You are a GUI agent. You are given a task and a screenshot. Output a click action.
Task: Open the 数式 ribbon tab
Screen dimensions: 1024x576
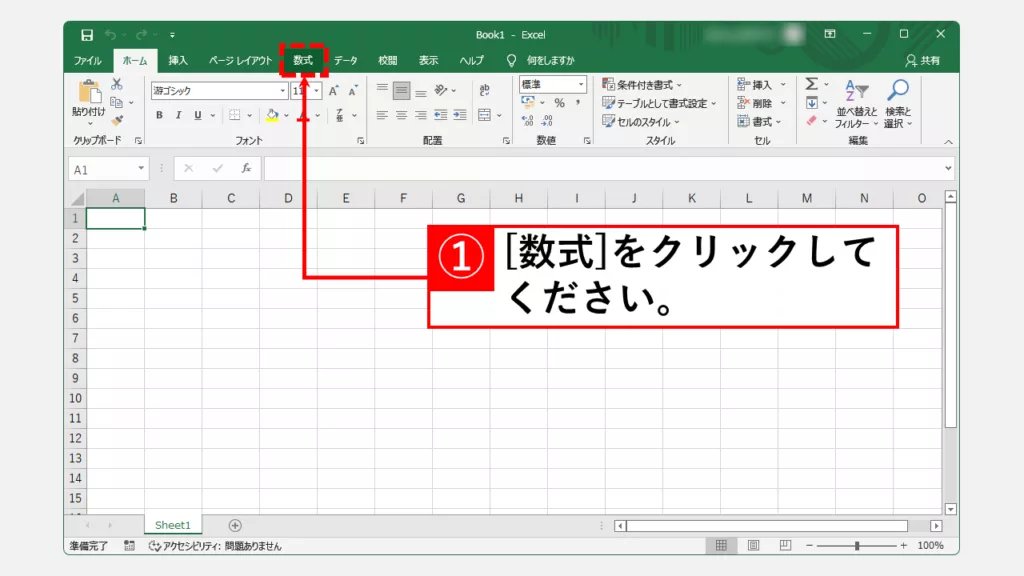point(303,60)
